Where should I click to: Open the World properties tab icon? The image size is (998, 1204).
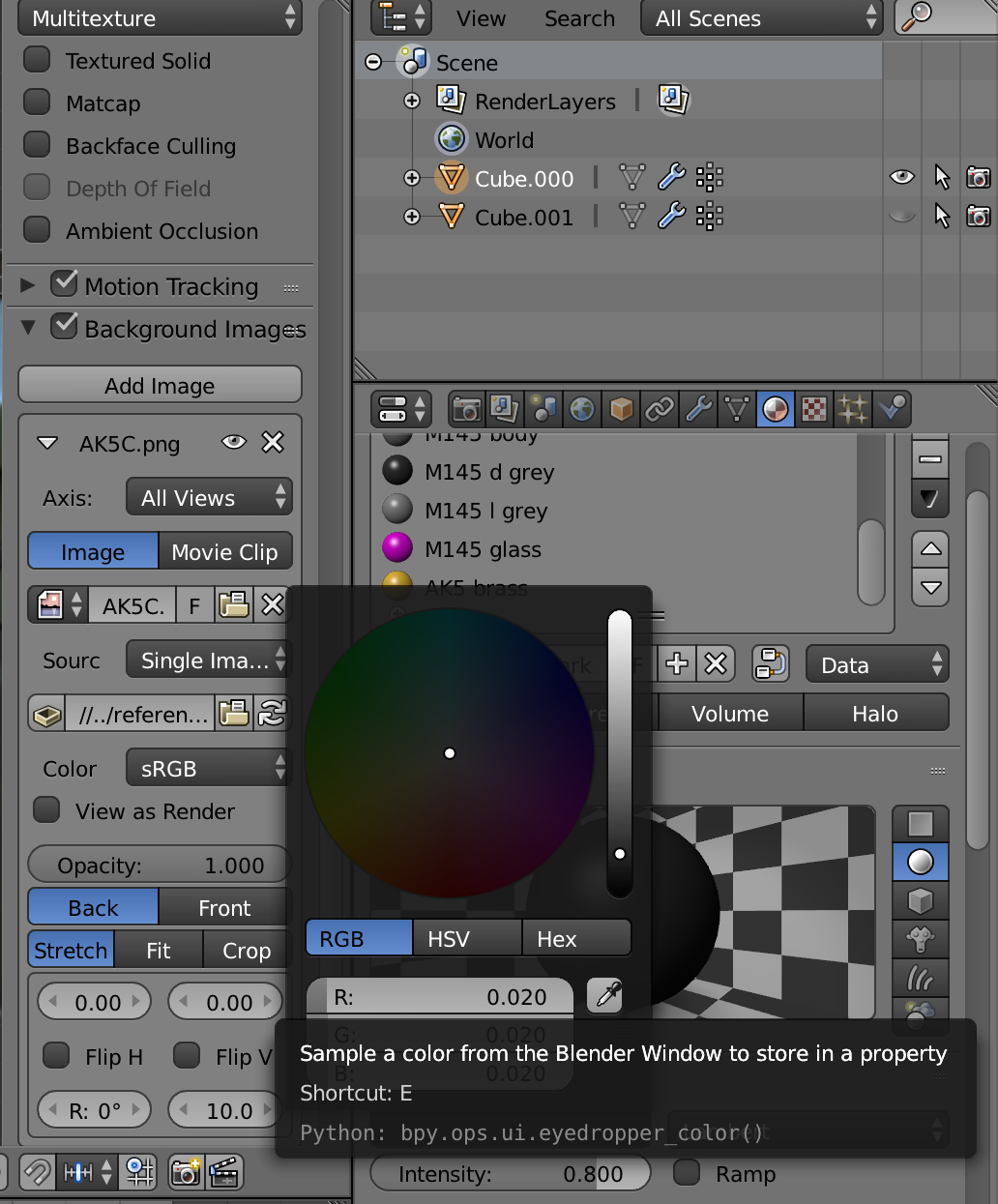tap(582, 409)
